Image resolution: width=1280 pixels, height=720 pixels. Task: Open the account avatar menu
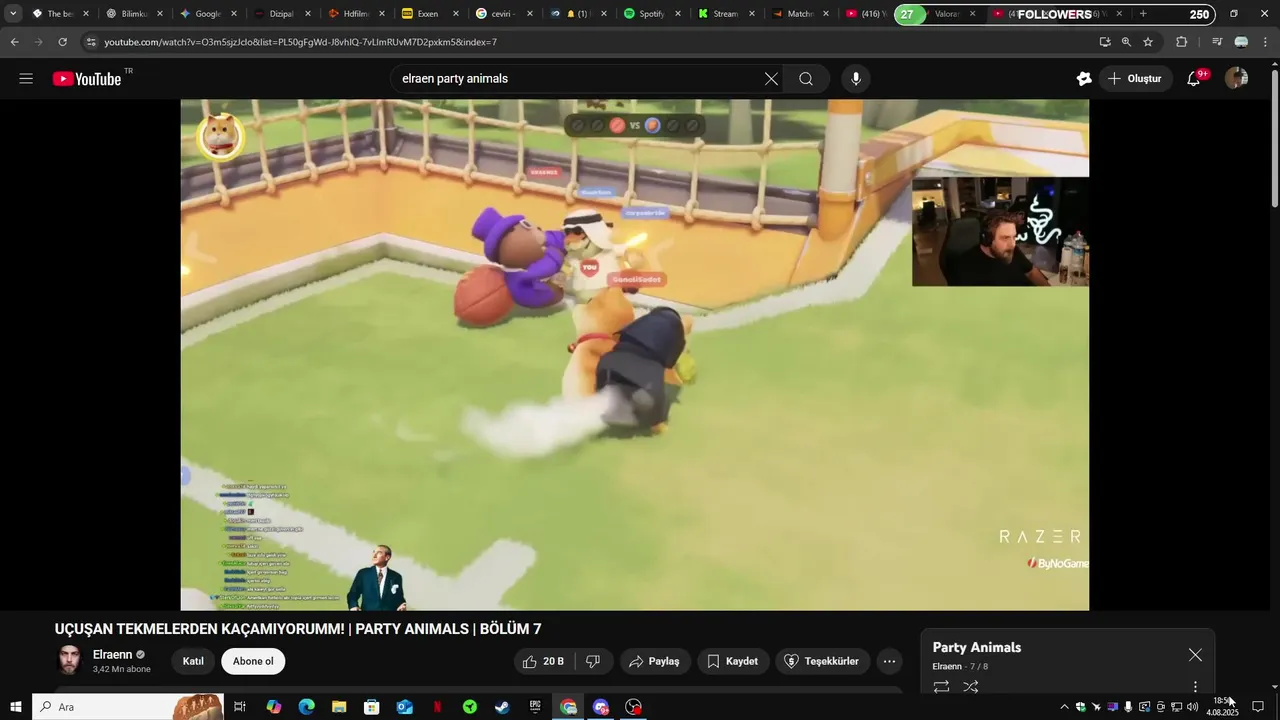point(1237,79)
